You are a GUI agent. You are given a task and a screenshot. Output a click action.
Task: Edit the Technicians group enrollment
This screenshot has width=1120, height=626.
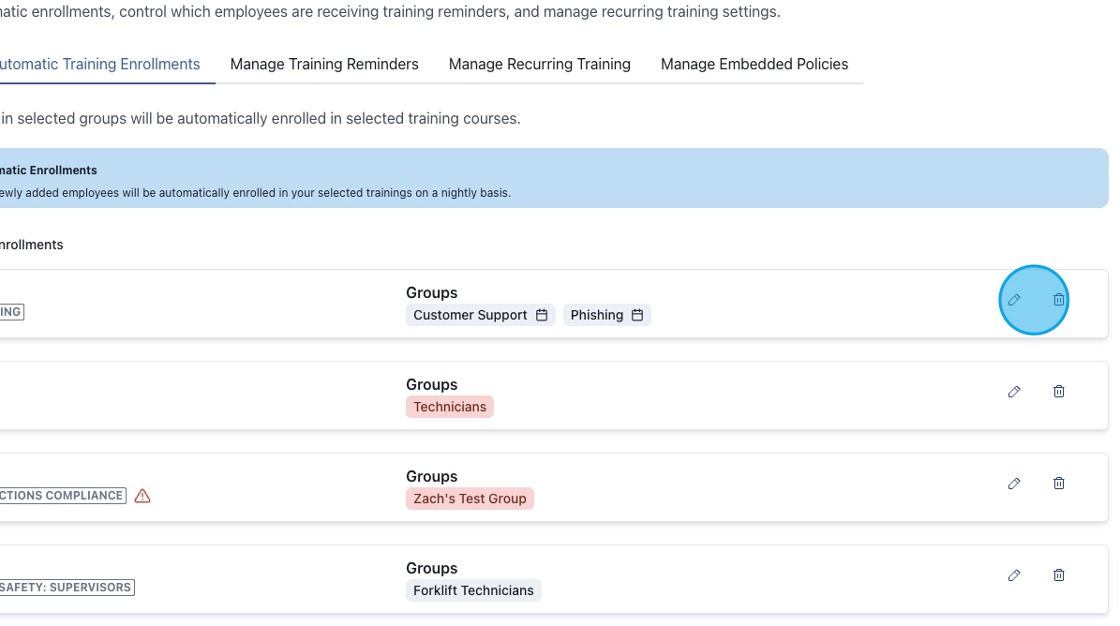[x=1014, y=392]
